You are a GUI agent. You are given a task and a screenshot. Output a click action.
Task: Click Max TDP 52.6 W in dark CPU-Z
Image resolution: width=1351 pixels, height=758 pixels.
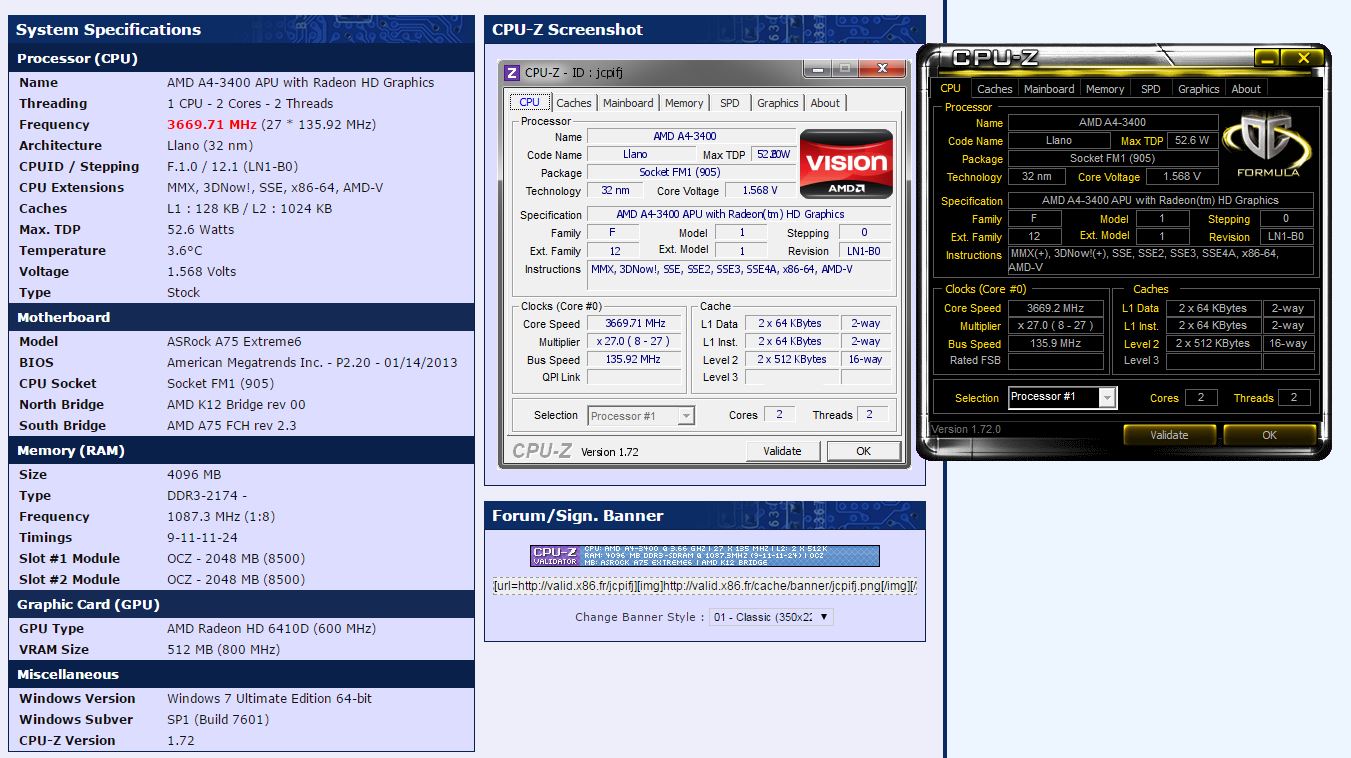pos(1192,141)
